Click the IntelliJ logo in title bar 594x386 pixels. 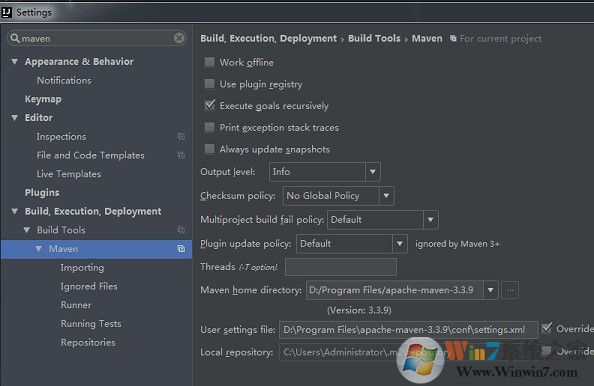coord(6,13)
